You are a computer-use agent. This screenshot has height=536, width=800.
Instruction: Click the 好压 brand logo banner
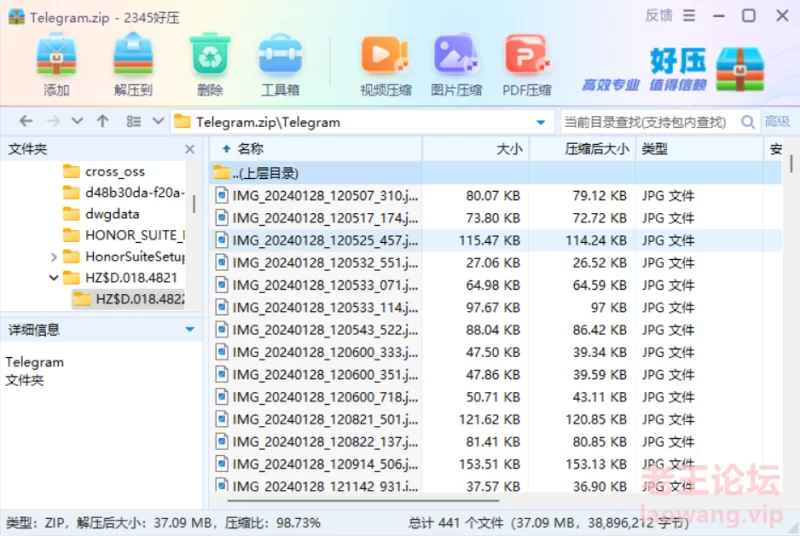(673, 69)
